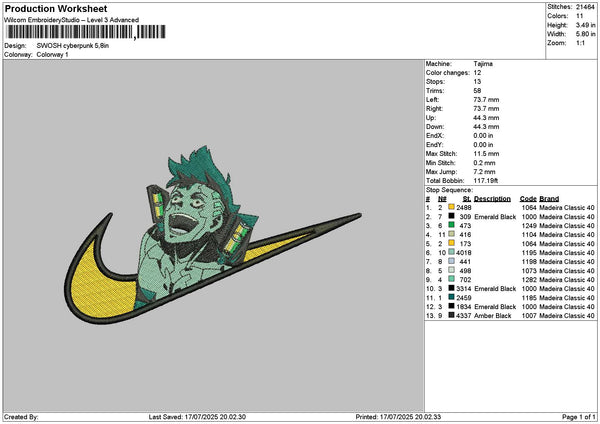Select the mint swatch in stop row 9
This screenshot has width=600, height=424.
click(x=452, y=279)
